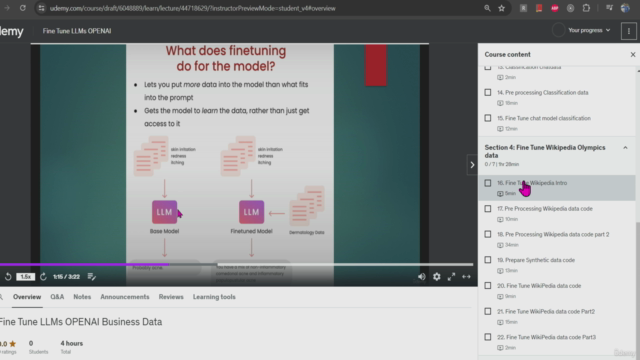Open lecture 22 Fine Tune WikiPedia data code Part3
This screenshot has width=640, height=360.
point(546,337)
